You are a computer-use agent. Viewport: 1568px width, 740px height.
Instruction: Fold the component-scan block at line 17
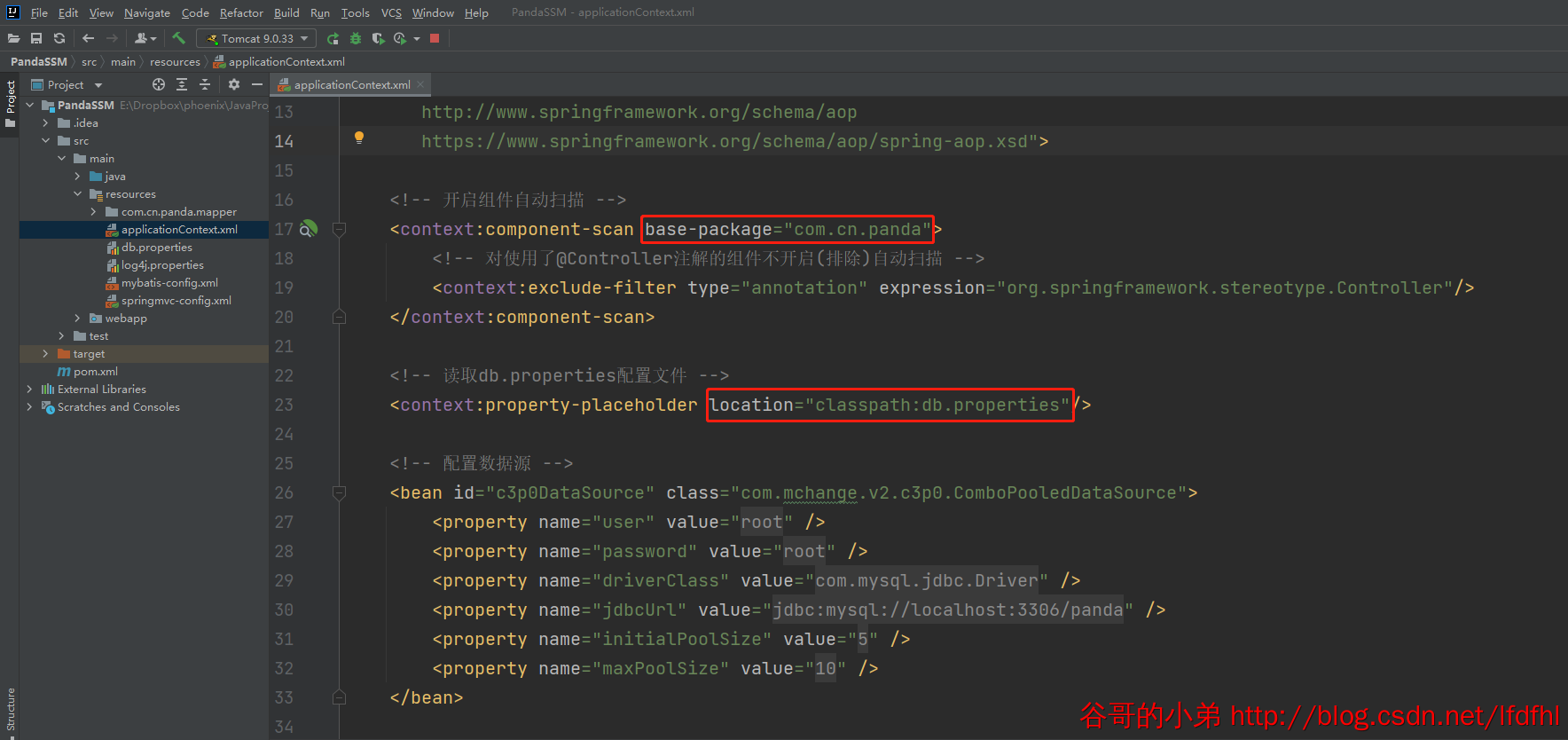point(339,229)
